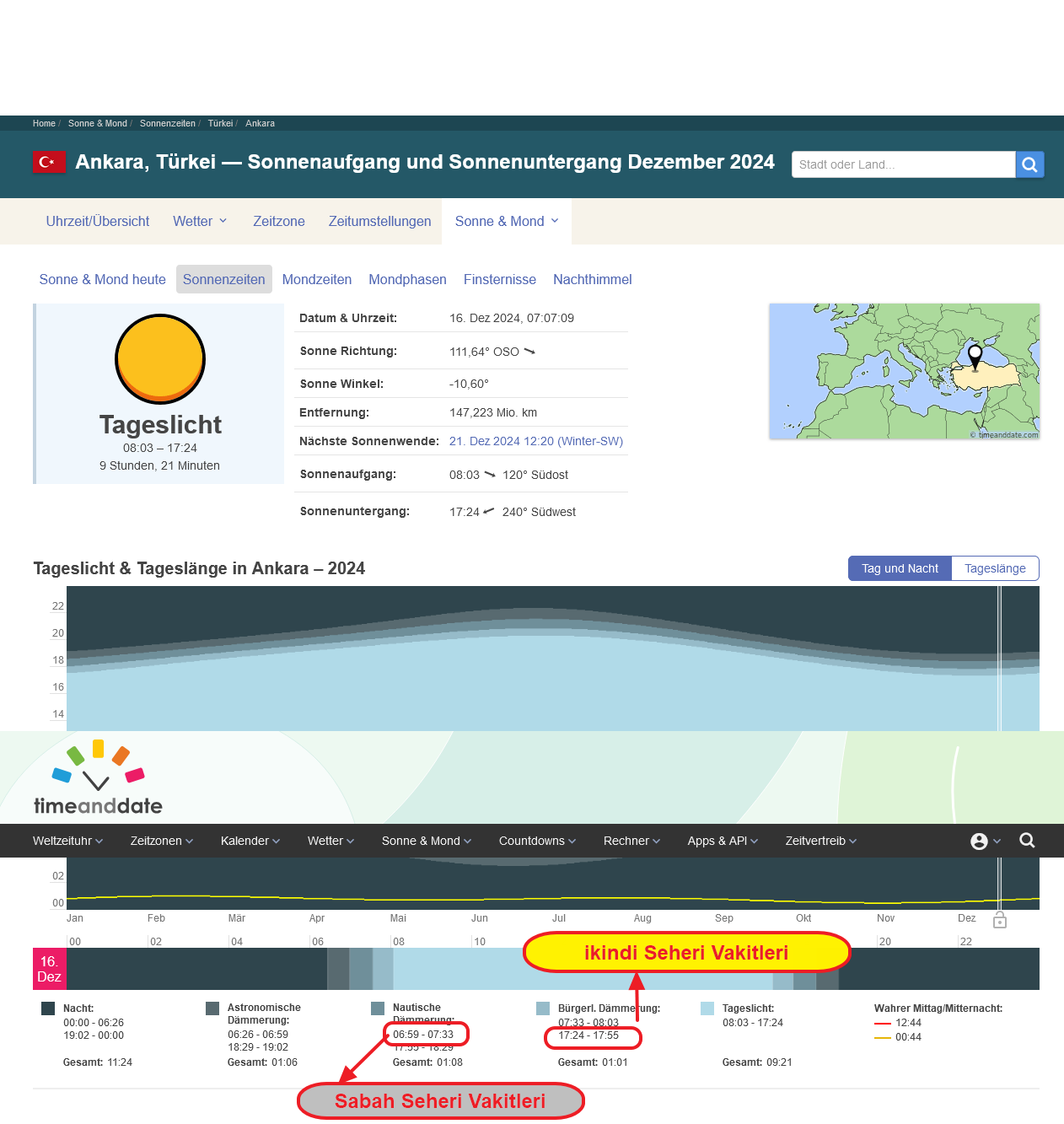The height and width of the screenshot is (1124, 1064).
Task: Go to Türkei in the breadcrumb
Action: [220, 123]
